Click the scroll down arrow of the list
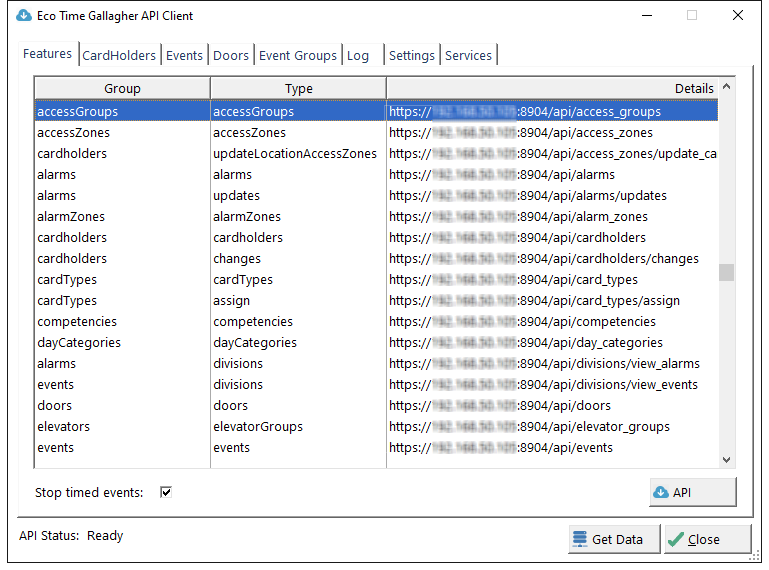This screenshot has height=570, width=769. pos(727,460)
